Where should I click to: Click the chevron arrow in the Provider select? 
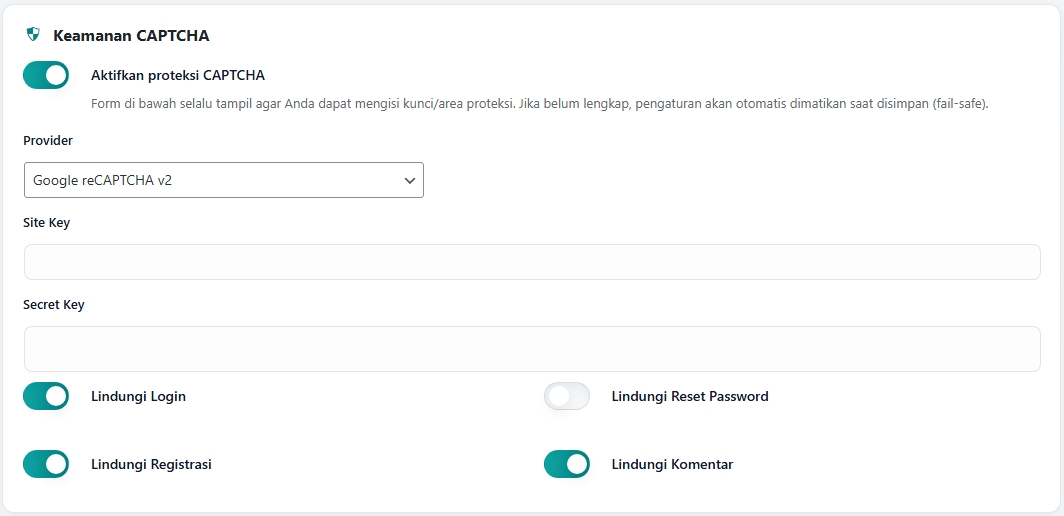tap(409, 180)
